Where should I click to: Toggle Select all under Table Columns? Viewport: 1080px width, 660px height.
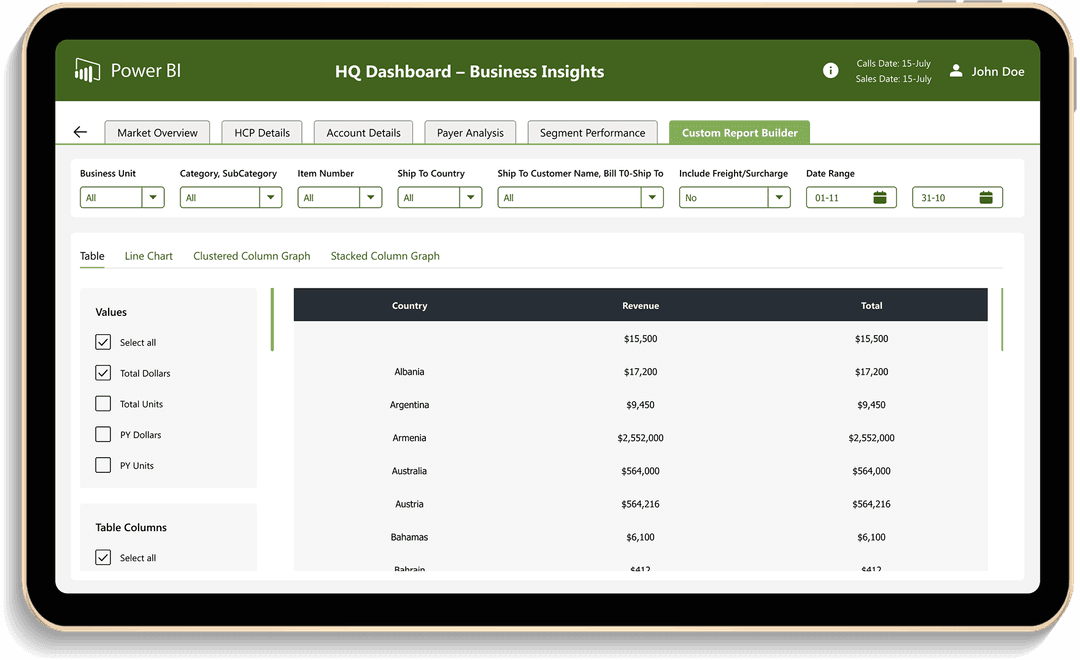[x=103, y=558]
